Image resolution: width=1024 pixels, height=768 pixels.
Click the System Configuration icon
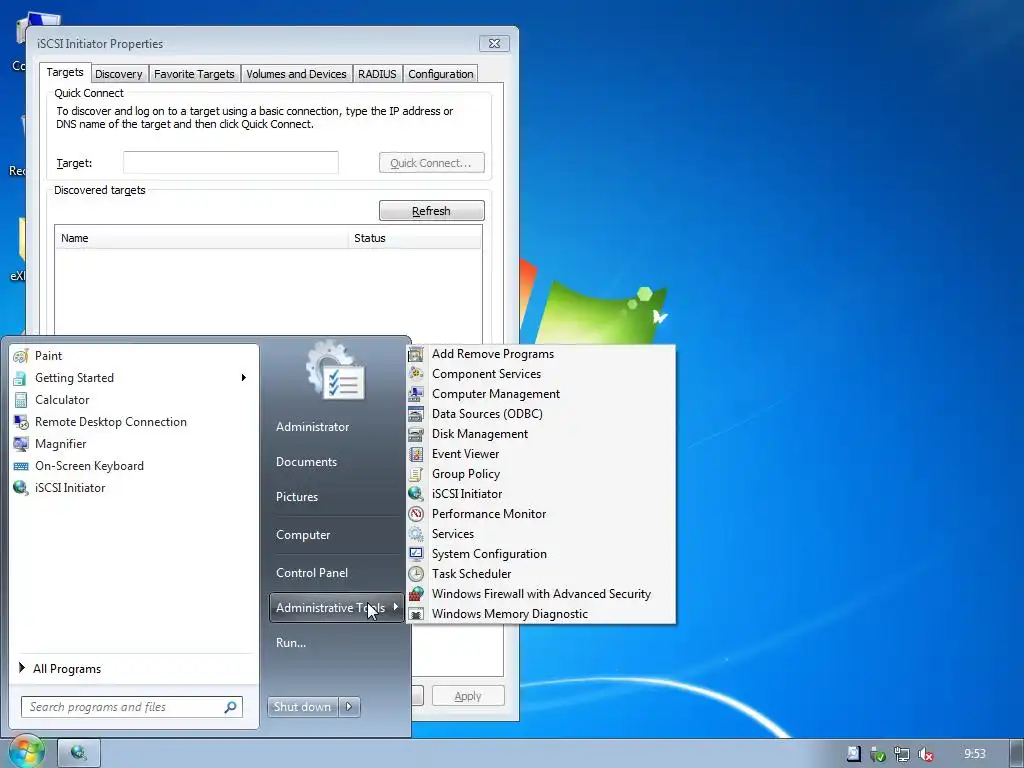pyautogui.click(x=416, y=554)
